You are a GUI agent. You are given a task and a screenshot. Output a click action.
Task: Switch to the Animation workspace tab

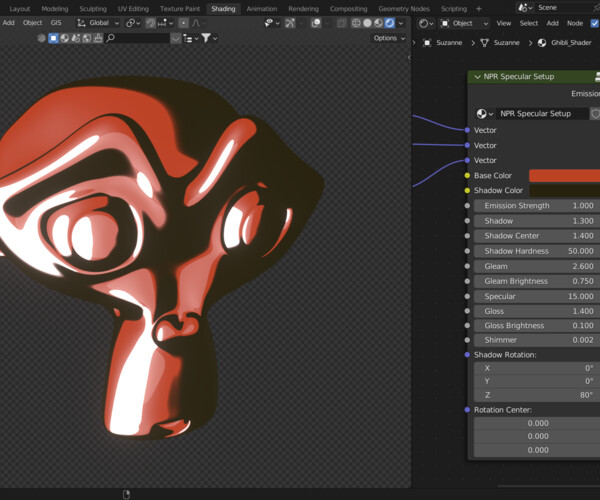click(x=261, y=8)
